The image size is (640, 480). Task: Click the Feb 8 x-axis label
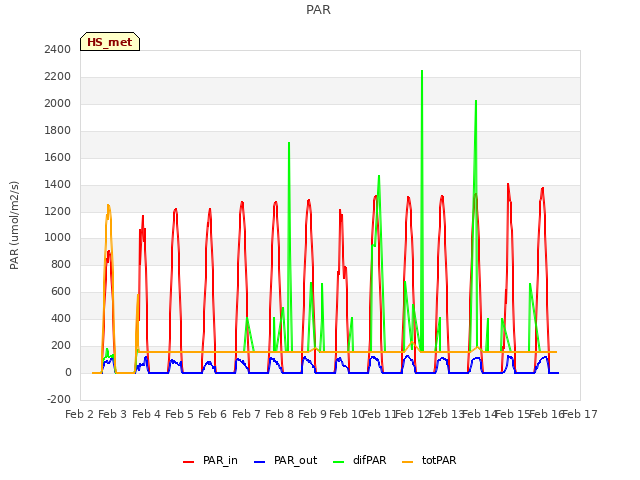(x=280, y=414)
